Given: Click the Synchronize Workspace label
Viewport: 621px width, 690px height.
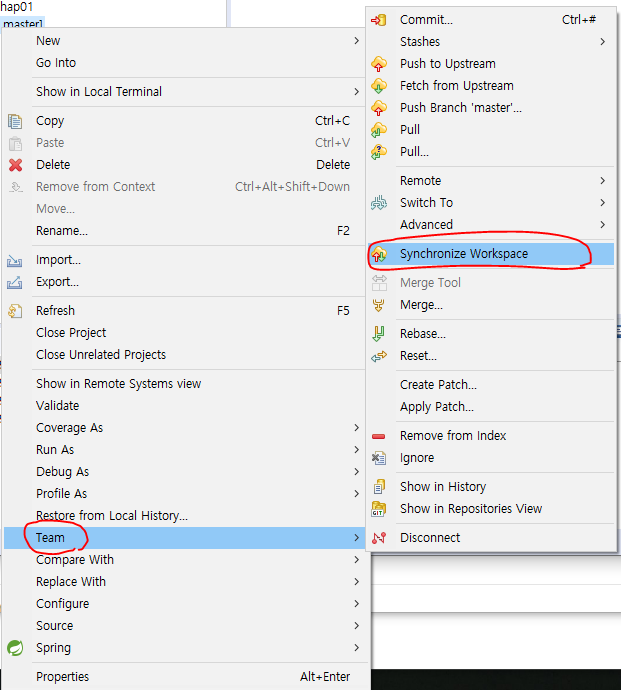Looking at the screenshot, I should [x=464, y=254].
